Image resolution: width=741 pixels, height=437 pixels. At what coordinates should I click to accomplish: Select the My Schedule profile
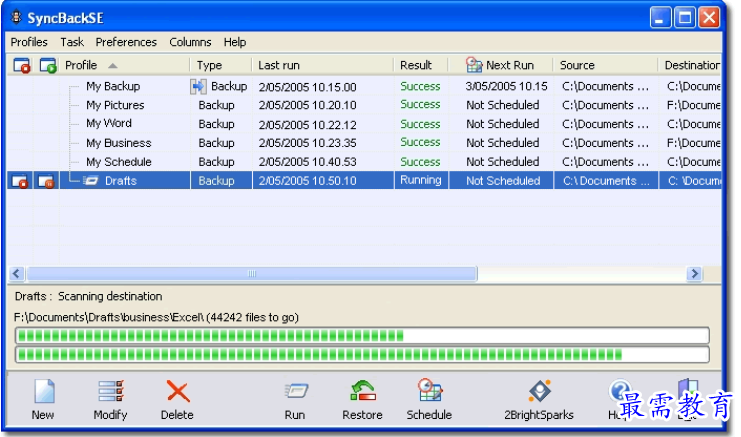pos(119,162)
